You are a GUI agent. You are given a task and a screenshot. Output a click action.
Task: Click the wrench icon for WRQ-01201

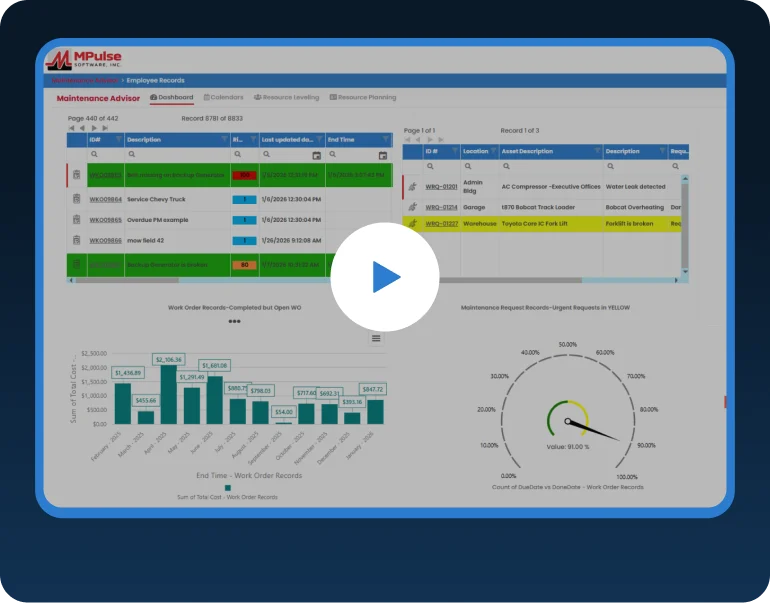click(x=412, y=187)
